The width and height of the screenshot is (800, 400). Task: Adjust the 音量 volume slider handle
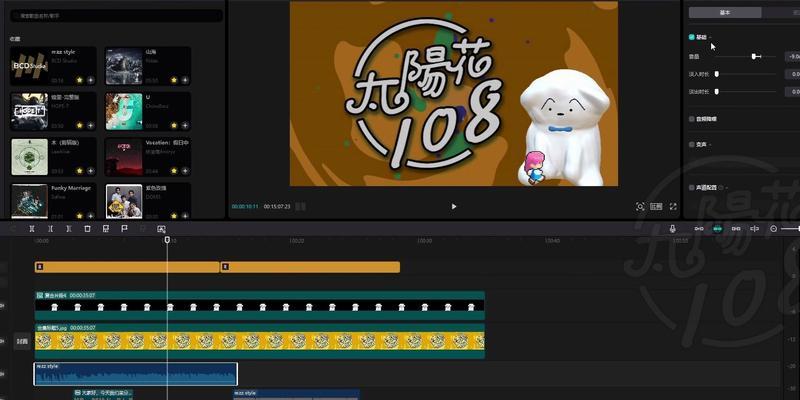tap(755, 57)
